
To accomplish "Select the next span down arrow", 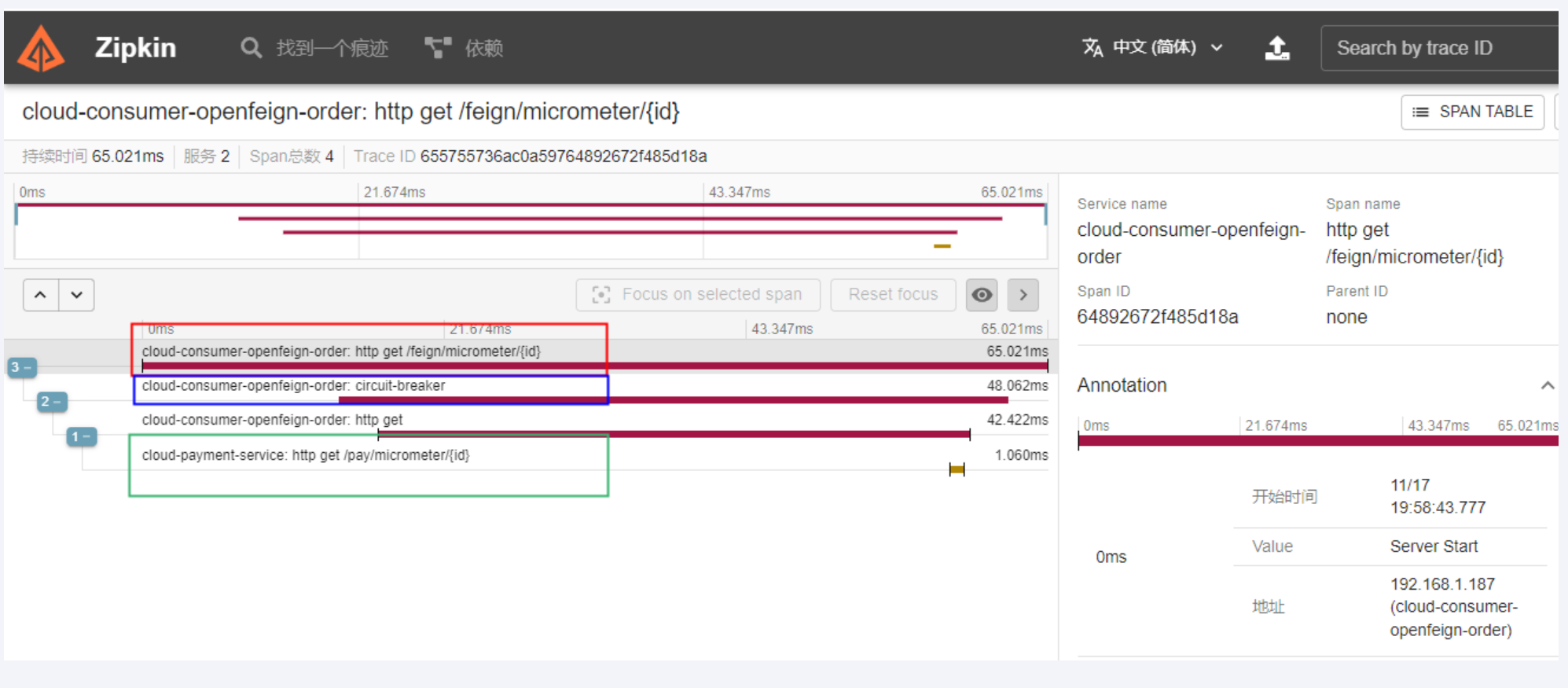I will [76, 295].
